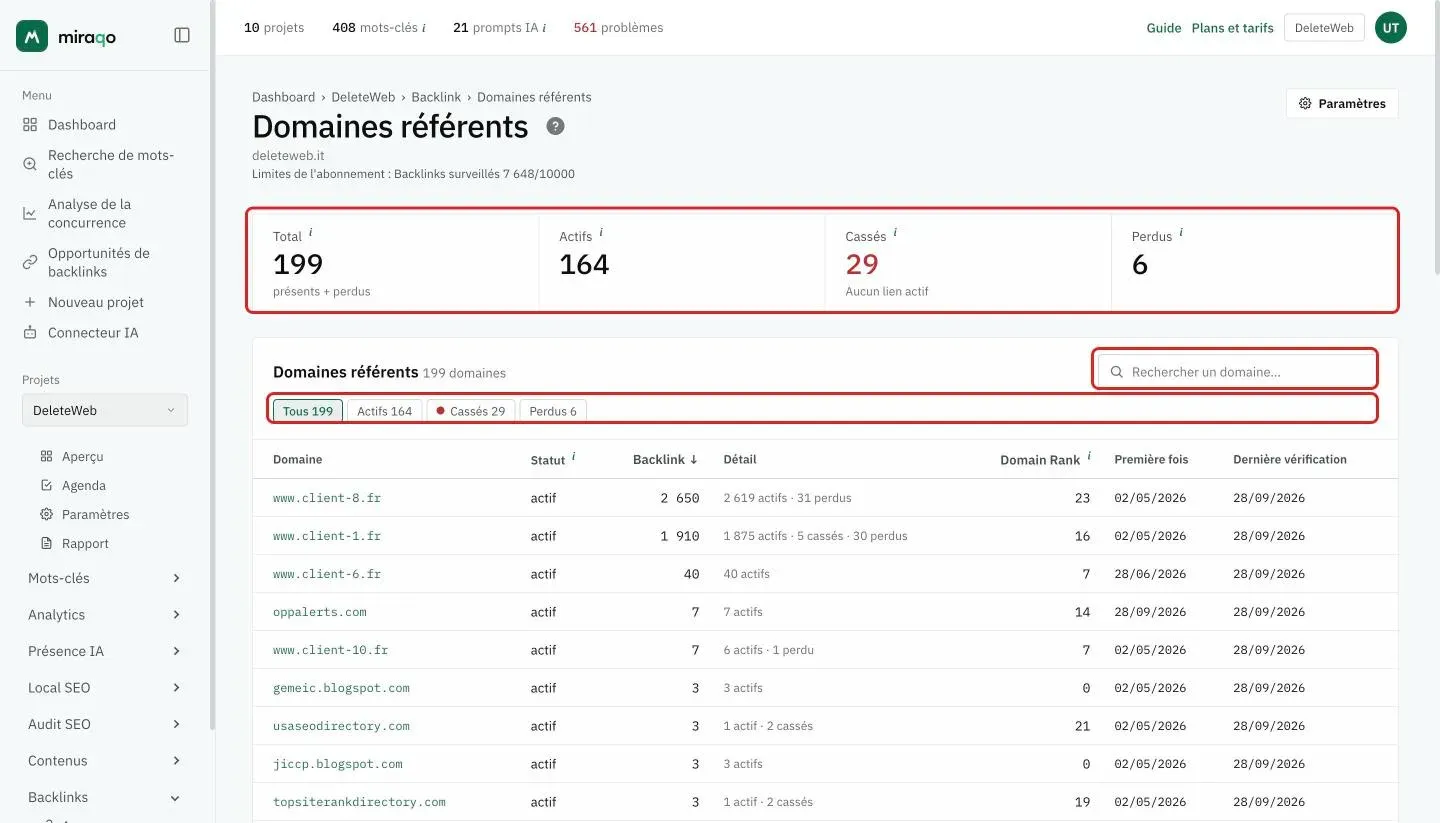This screenshot has width=1440, height=823.
Task: Open oppalerts.com domain link
Action: pos(320,612)
